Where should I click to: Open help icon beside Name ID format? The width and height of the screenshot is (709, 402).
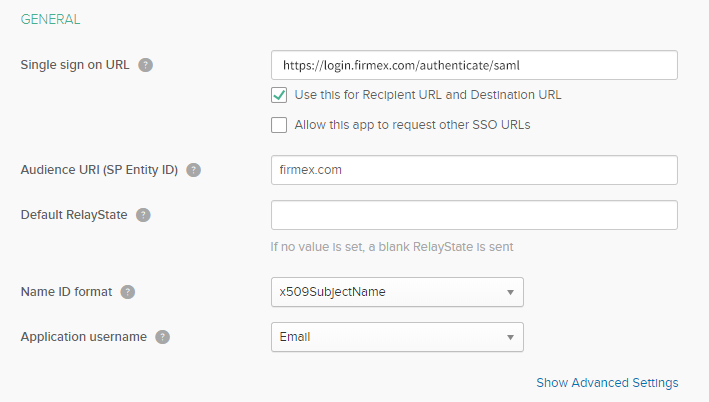(128, 292)
